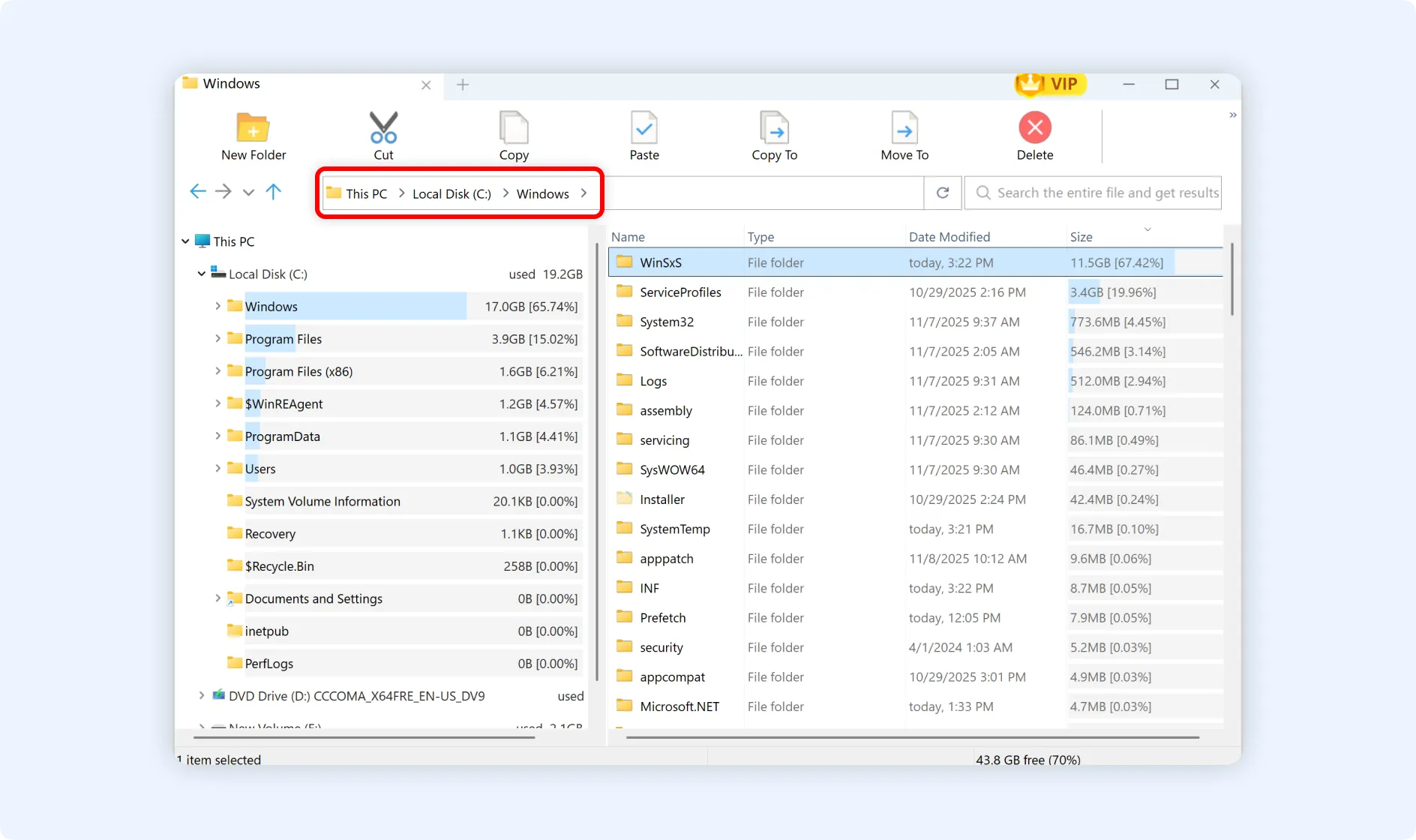
Task: Expand the Program Files tree node
Action: tap(217, 338)
